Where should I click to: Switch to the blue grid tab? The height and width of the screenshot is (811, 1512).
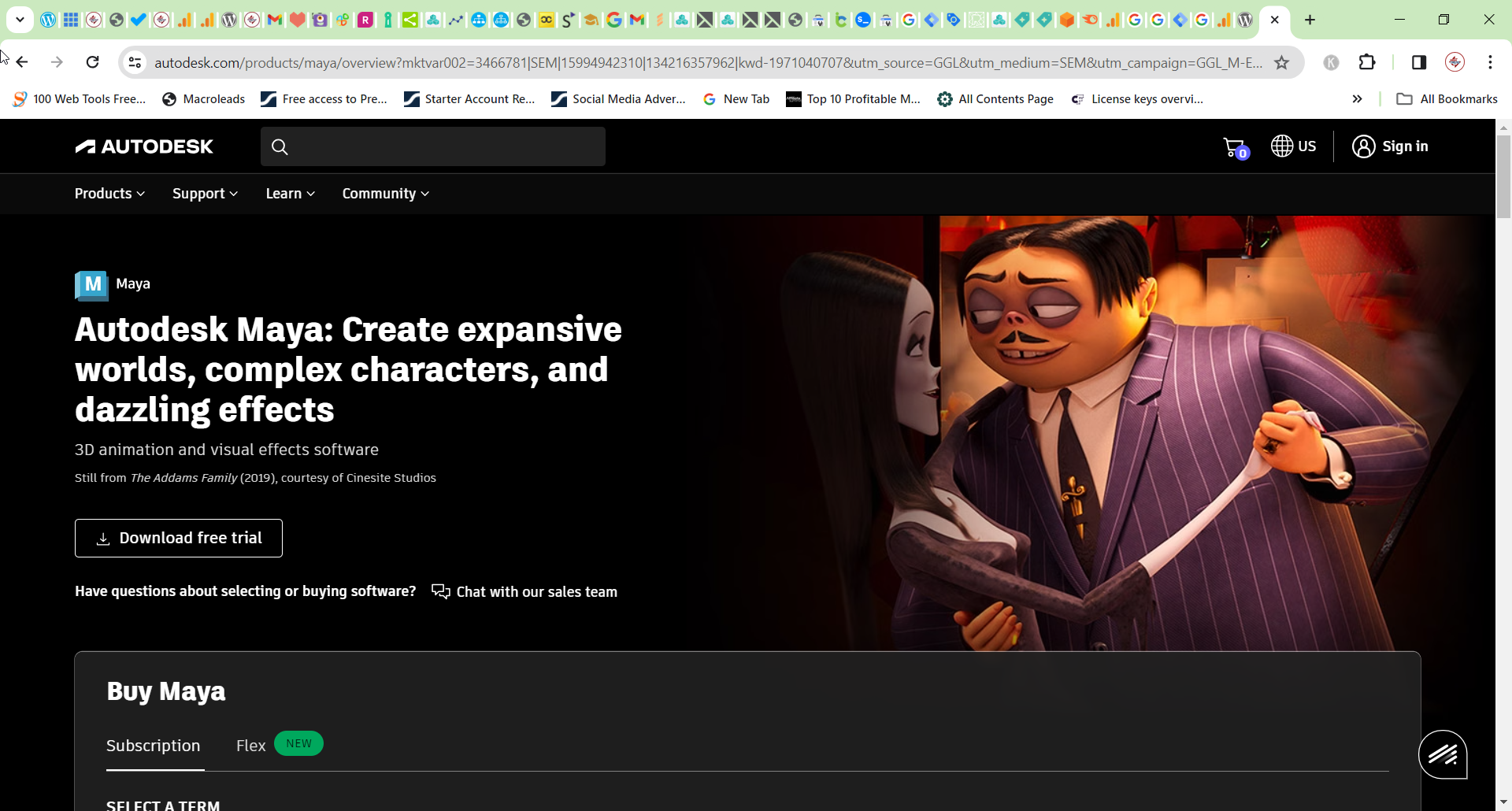(x=71, y=20)
